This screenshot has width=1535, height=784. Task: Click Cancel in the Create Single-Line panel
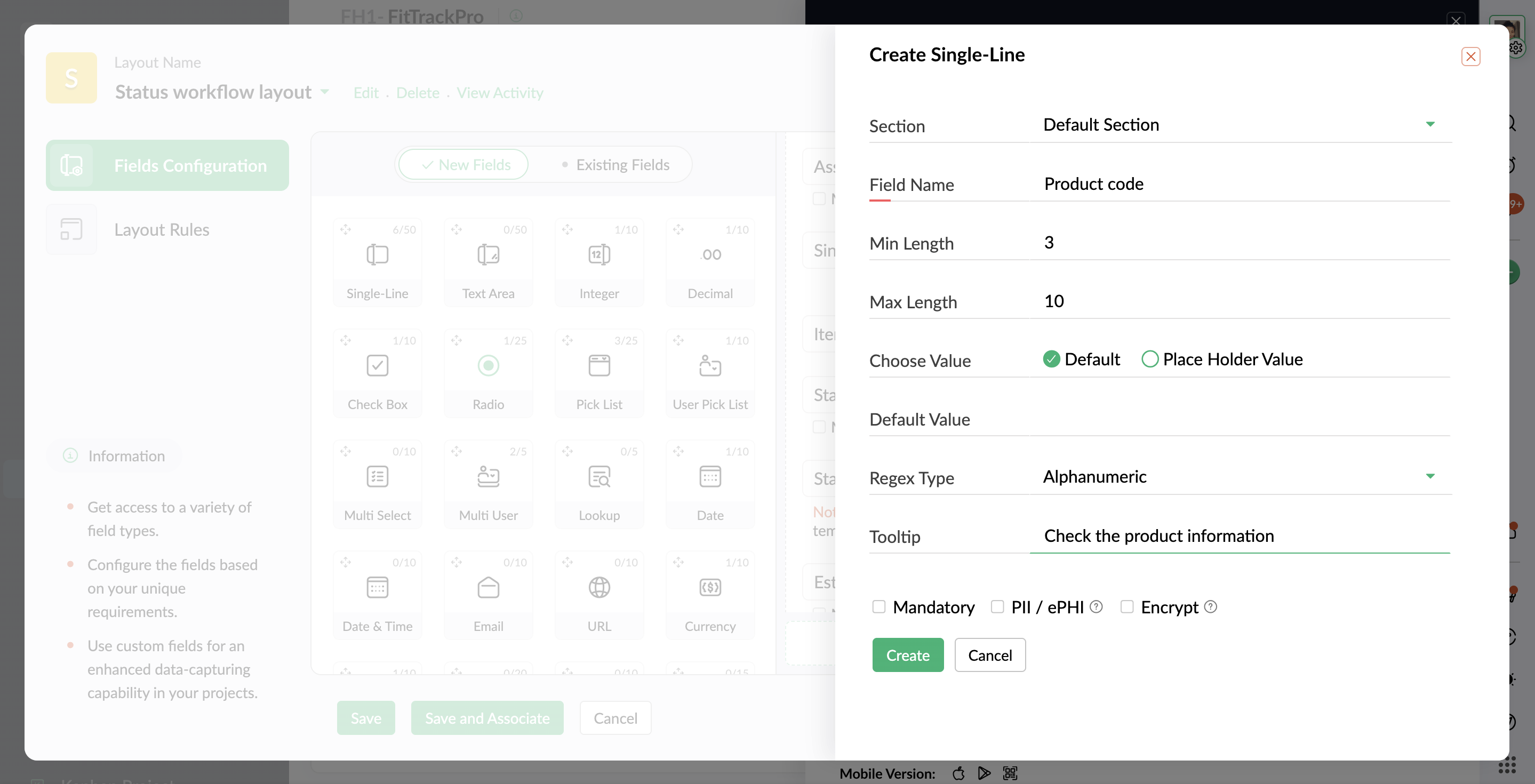click(990, 655)
